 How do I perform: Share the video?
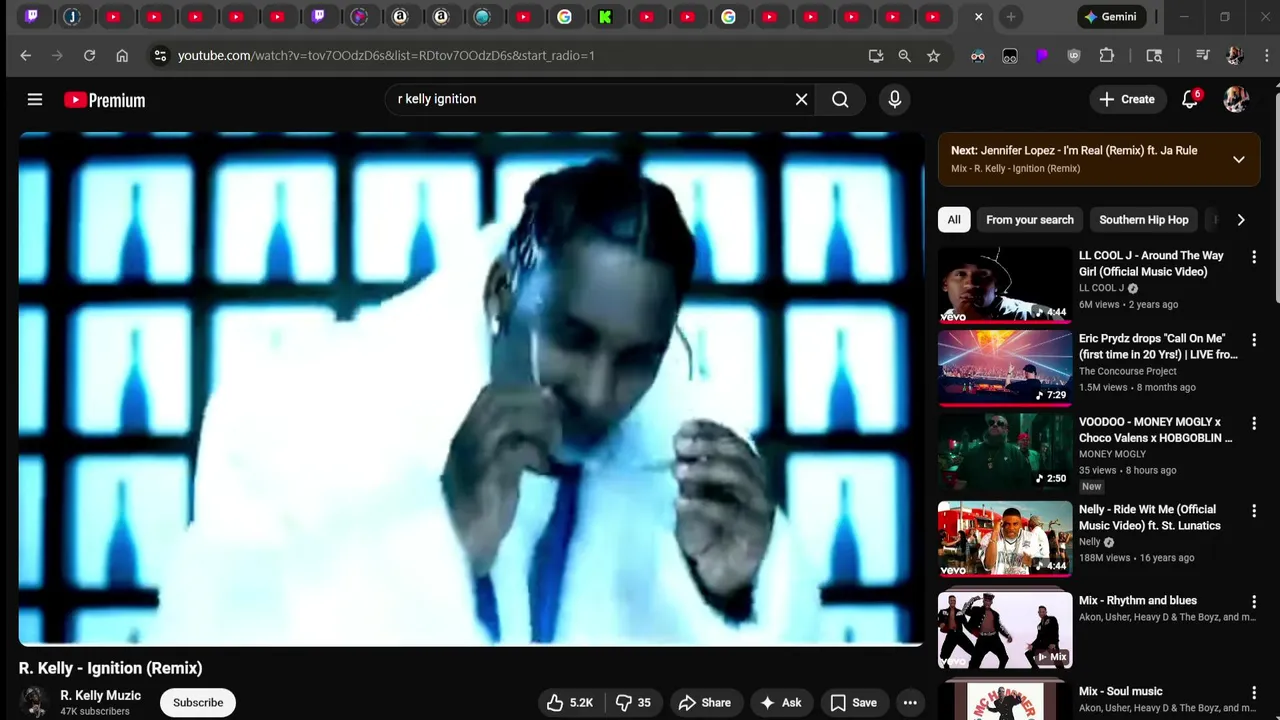pos(705,702)
